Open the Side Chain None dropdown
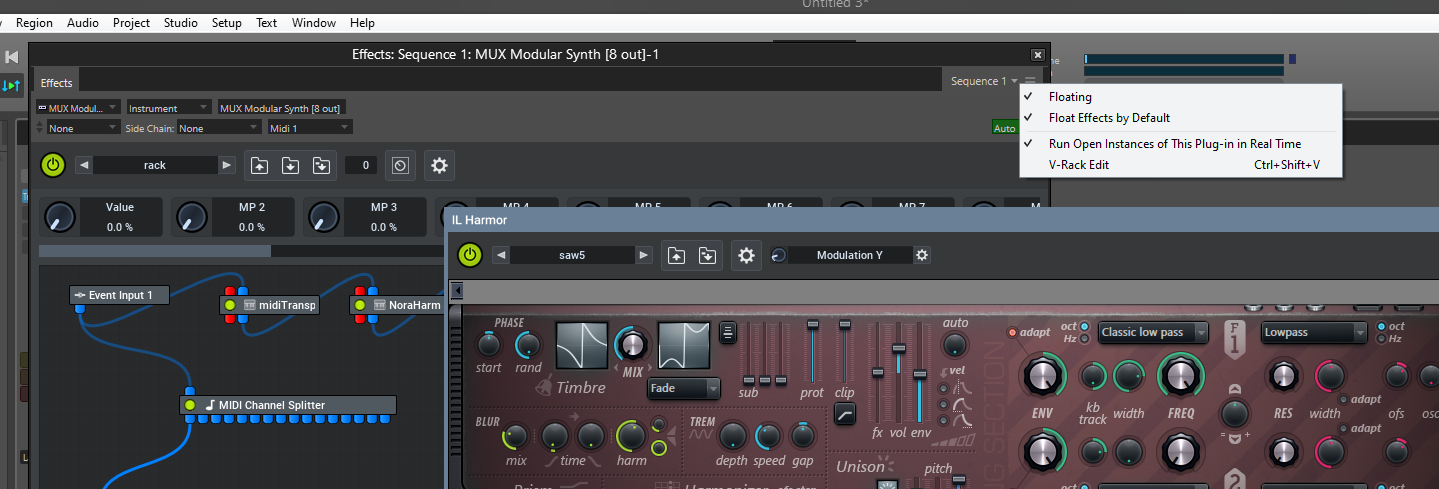 (x=219, y=128)
